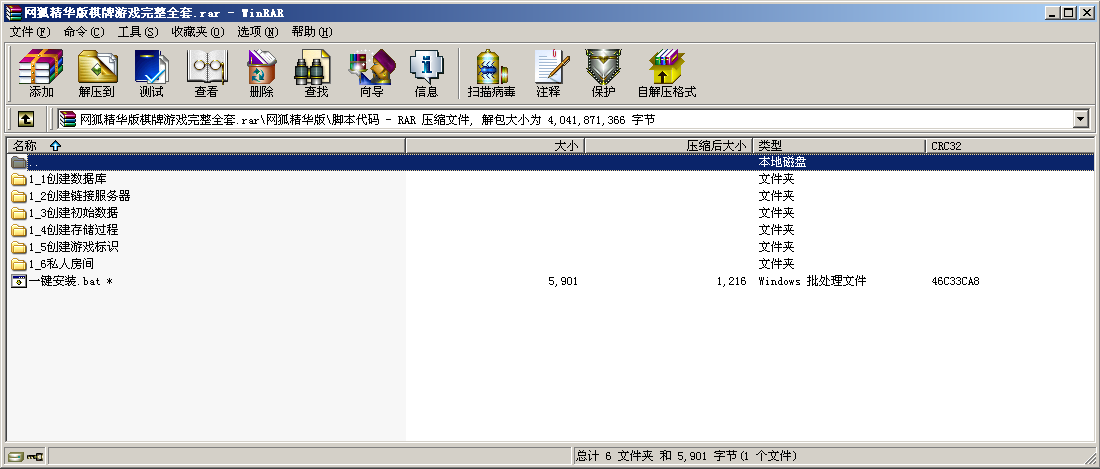Launch the 查找 (Find) binoculars tool

point(316,74)
